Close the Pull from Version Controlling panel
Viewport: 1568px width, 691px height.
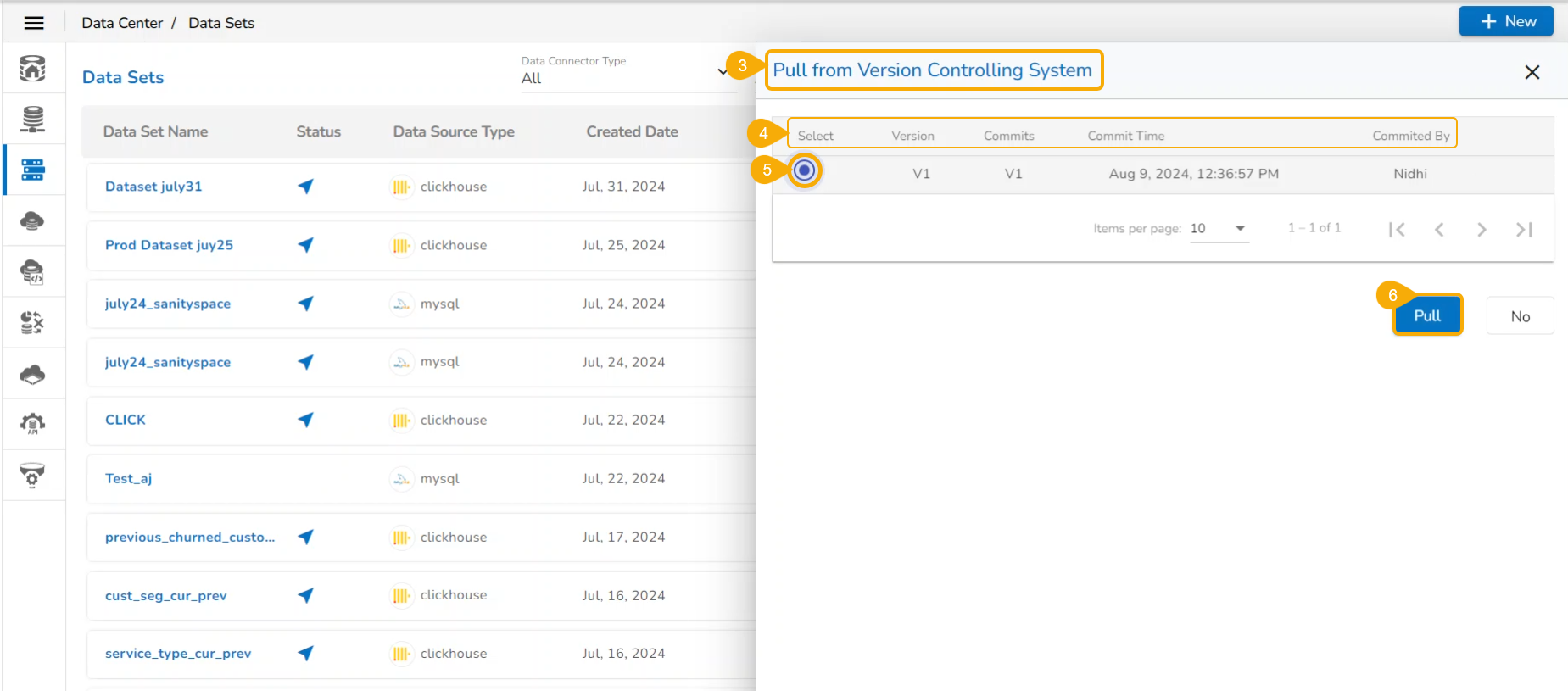coord(1532,72)
